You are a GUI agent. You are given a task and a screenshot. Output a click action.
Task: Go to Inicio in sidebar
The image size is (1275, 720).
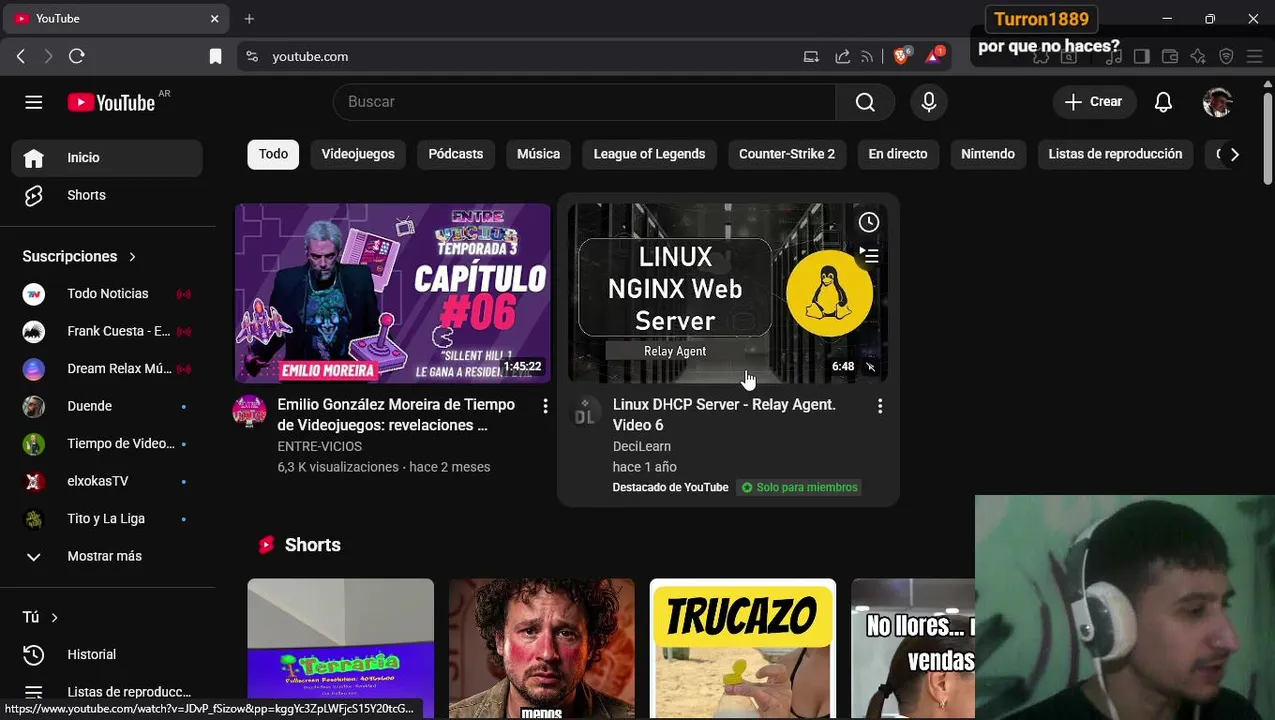click(107, 158)
